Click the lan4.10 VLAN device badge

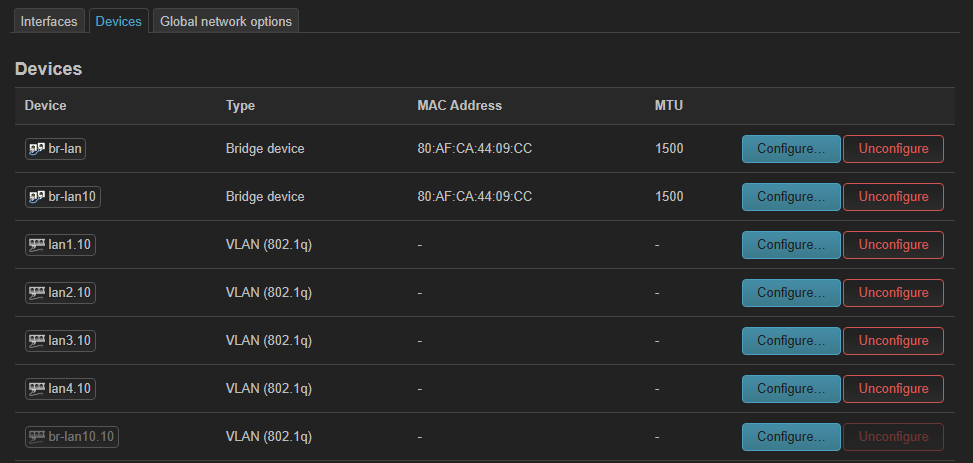click(60, 389)
